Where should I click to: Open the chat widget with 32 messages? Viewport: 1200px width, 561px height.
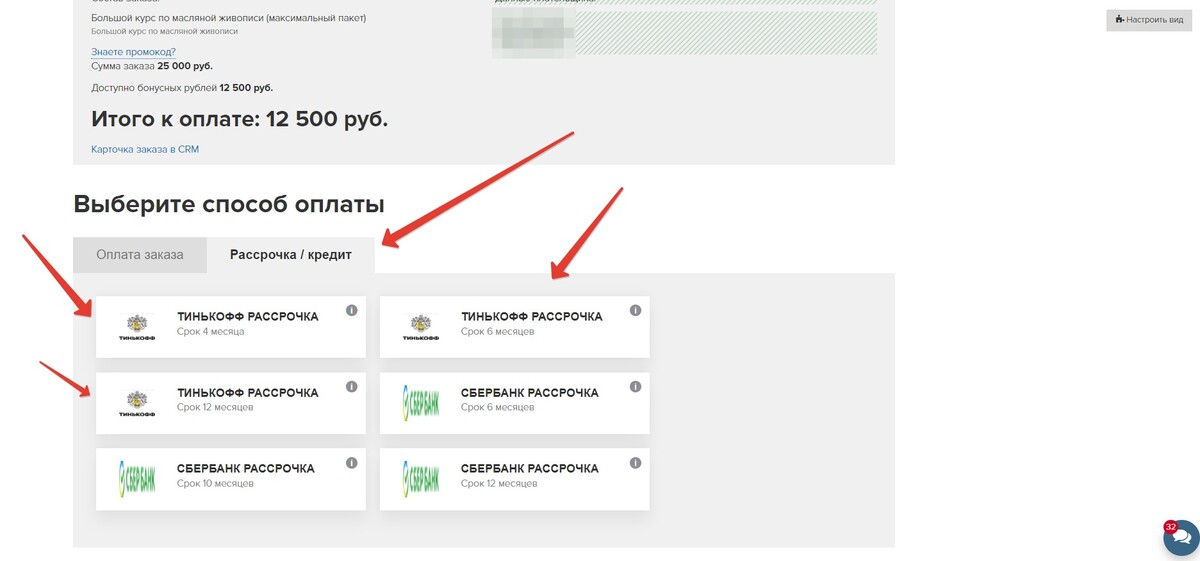coord(1181,537)
